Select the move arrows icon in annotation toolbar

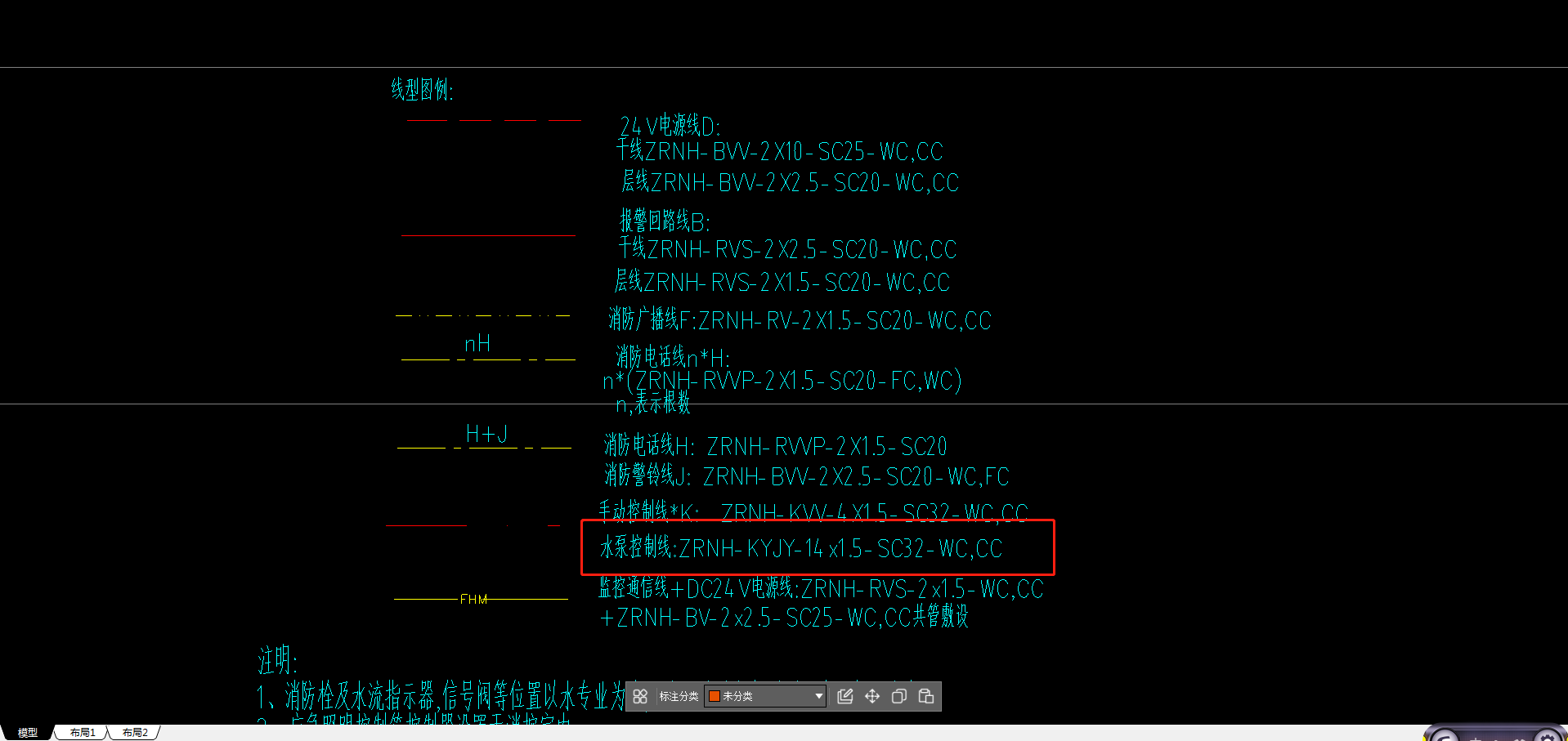(x=872, y=696)
